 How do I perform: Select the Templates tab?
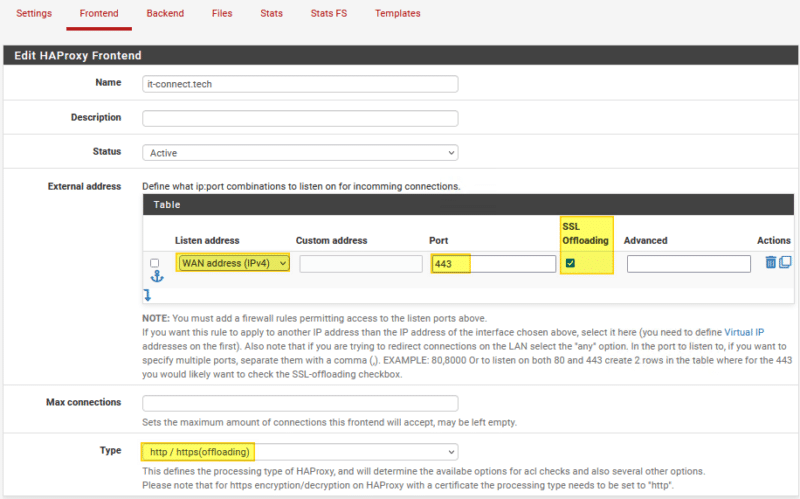397,14
